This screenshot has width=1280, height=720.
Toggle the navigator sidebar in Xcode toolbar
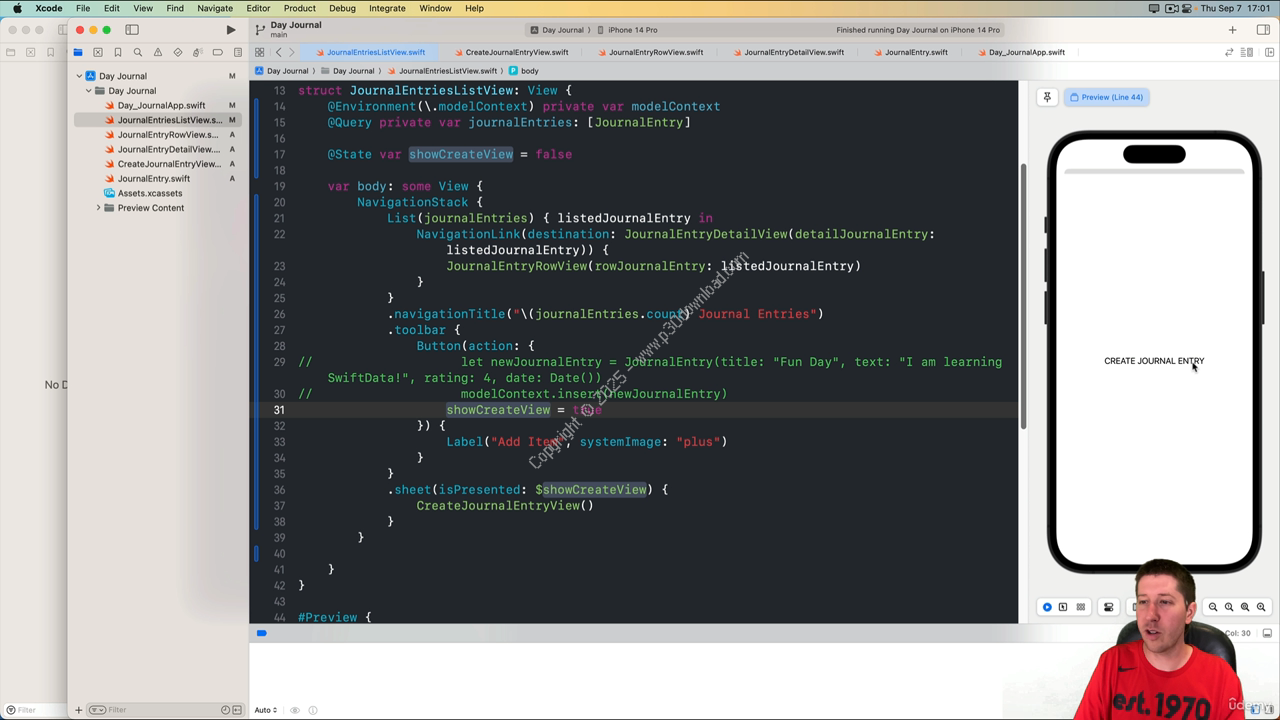pyautogui.click(x=132, y=30)
